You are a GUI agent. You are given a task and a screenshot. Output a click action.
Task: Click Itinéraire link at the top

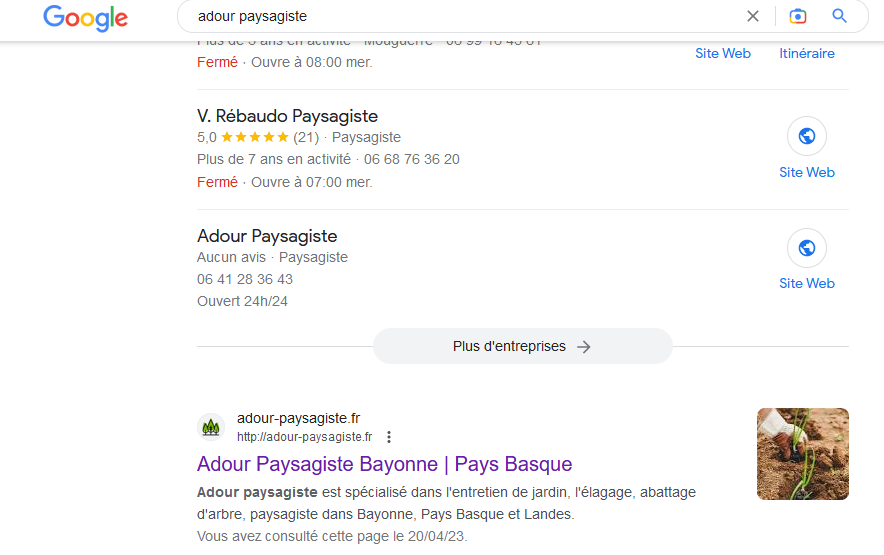[x=806, y=54]
